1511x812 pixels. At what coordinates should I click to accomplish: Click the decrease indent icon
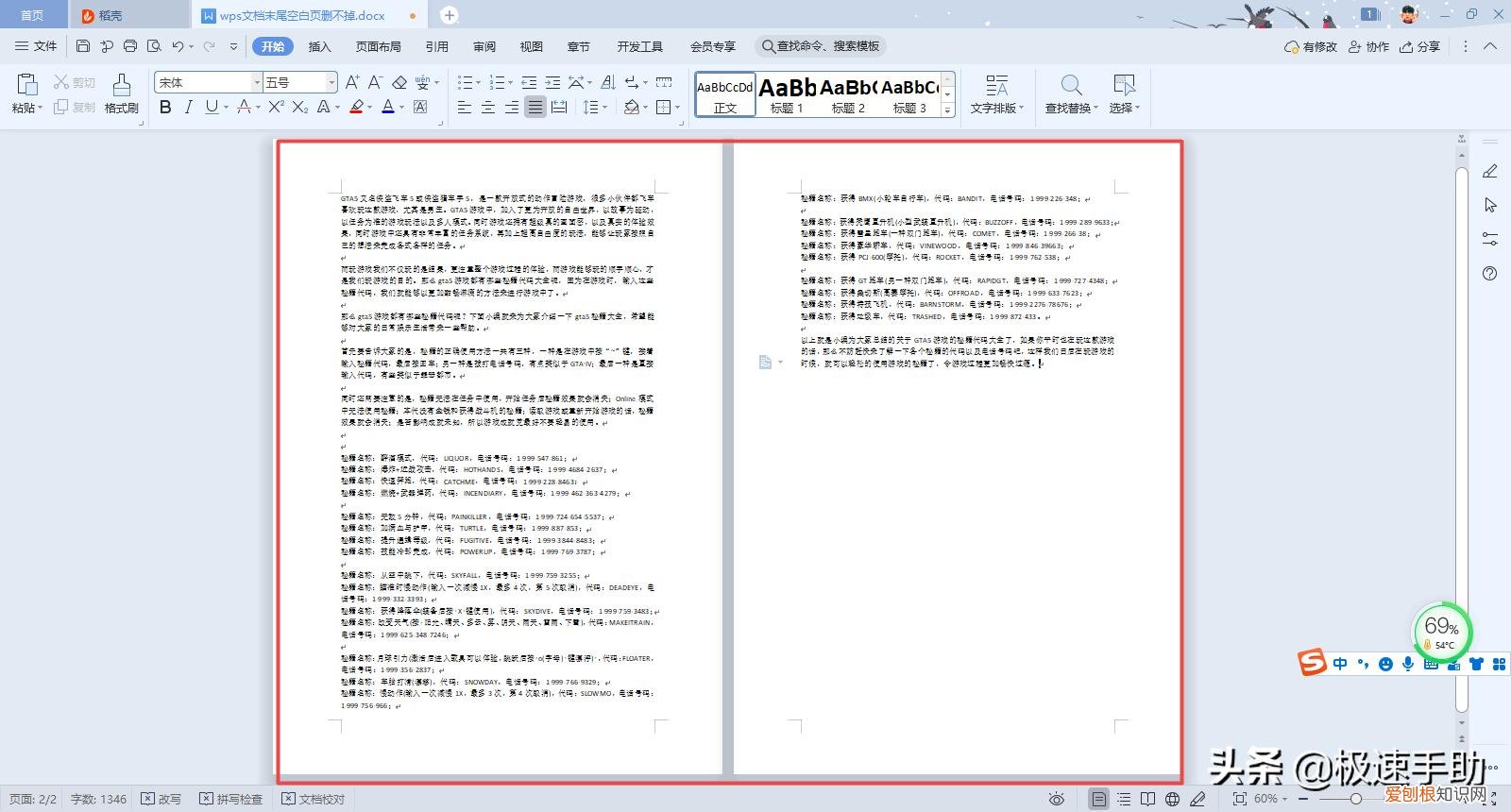coord(529,82)
